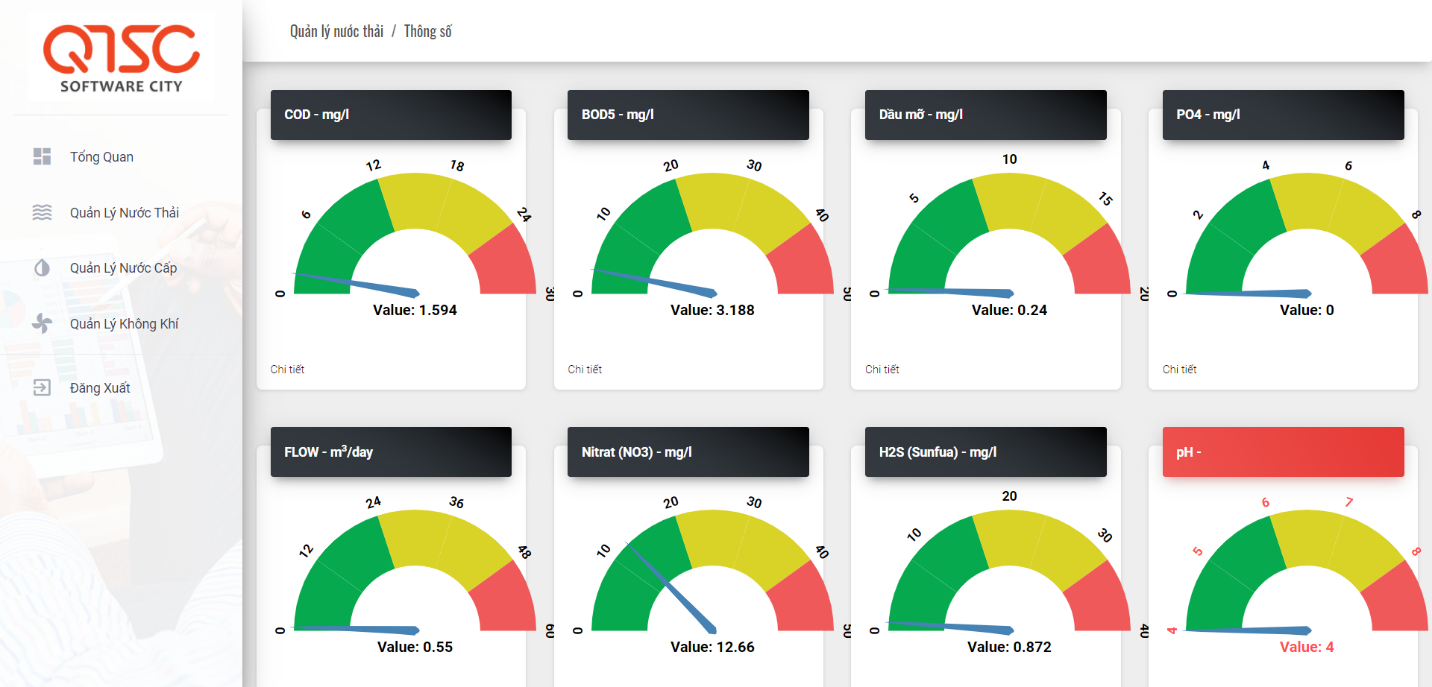1432x687 pixels.
Task: Click the fan icon for Quản Lý Không Khí
Action: [42, 324]
